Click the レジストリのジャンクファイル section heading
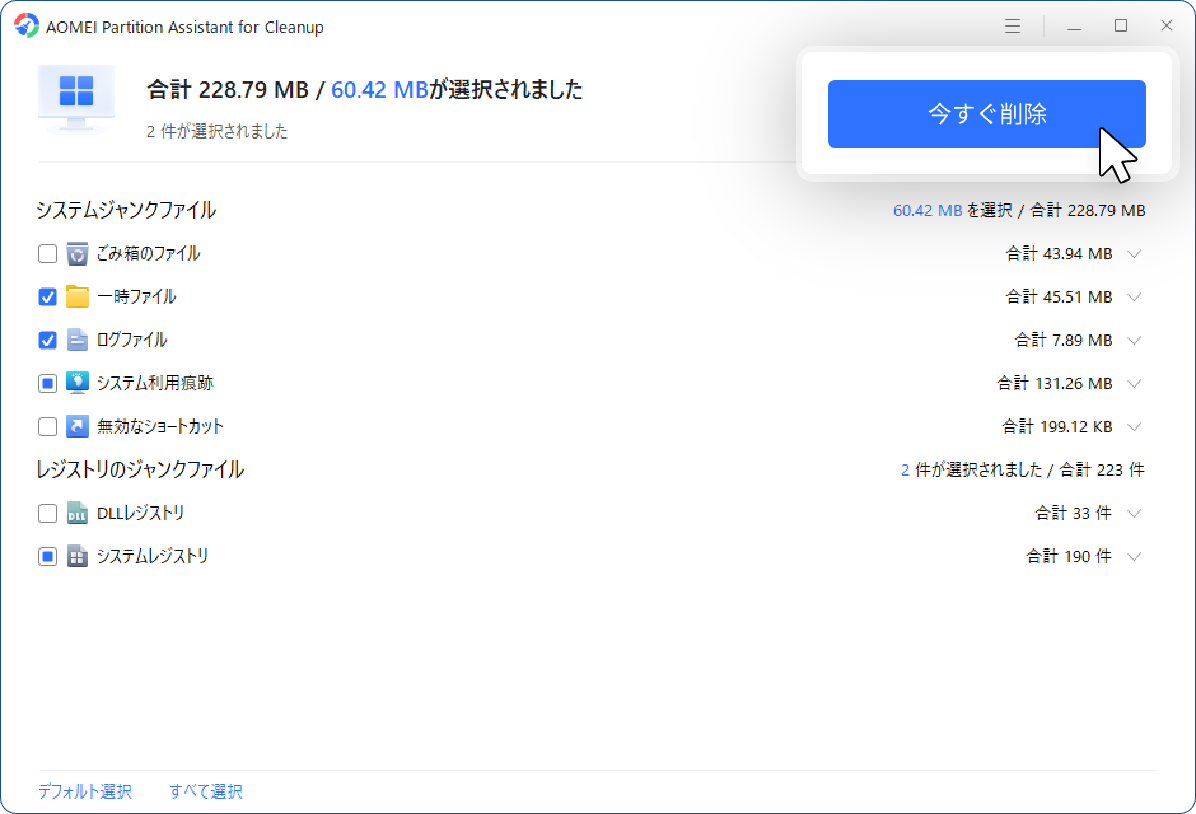 point(140,469)
